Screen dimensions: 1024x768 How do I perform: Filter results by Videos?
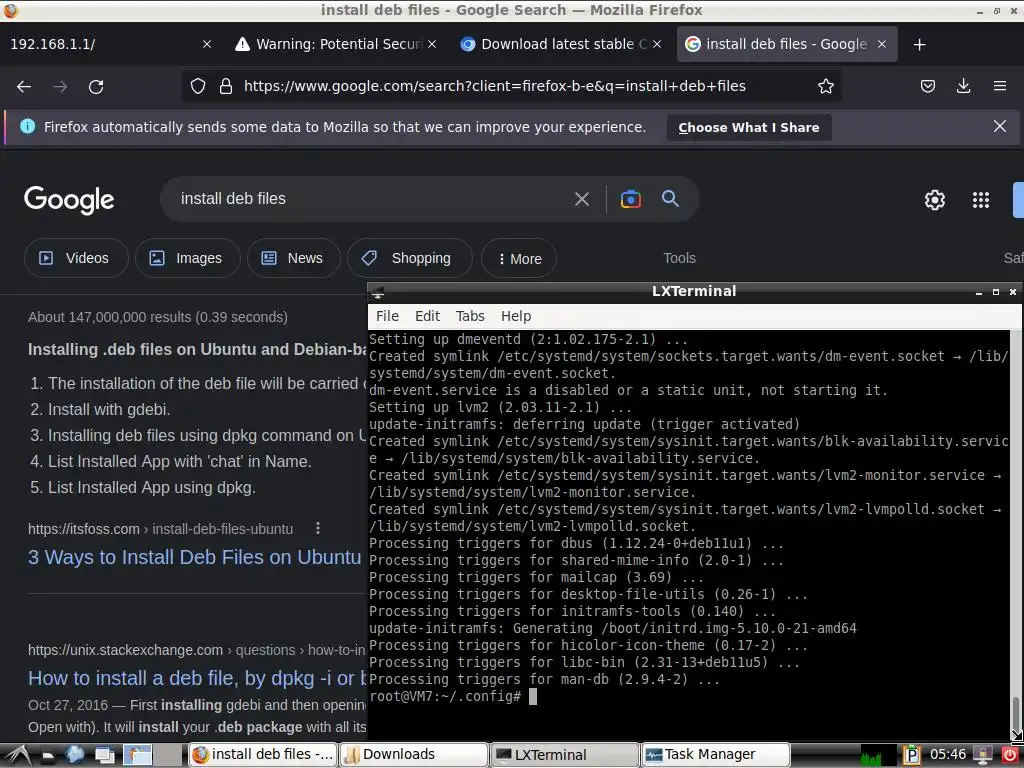coord(76,258)
